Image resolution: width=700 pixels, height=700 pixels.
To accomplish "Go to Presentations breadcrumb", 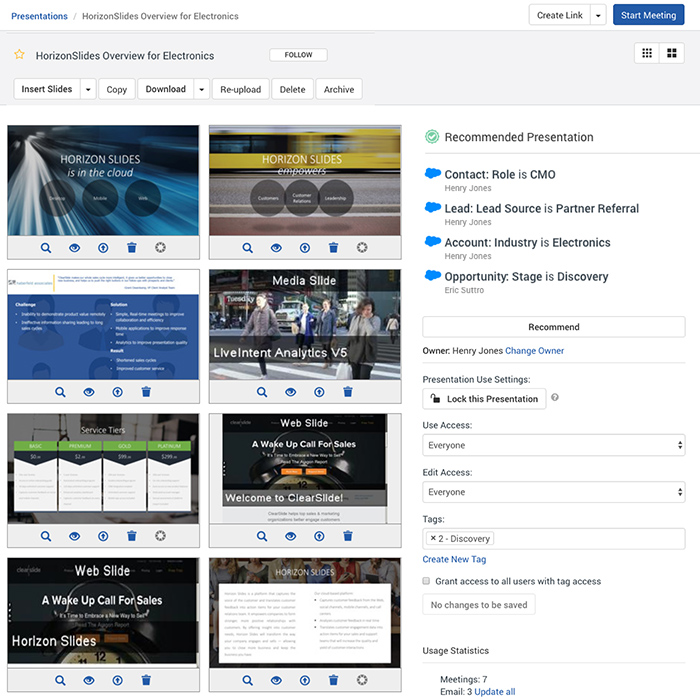I will coord(39,16).
